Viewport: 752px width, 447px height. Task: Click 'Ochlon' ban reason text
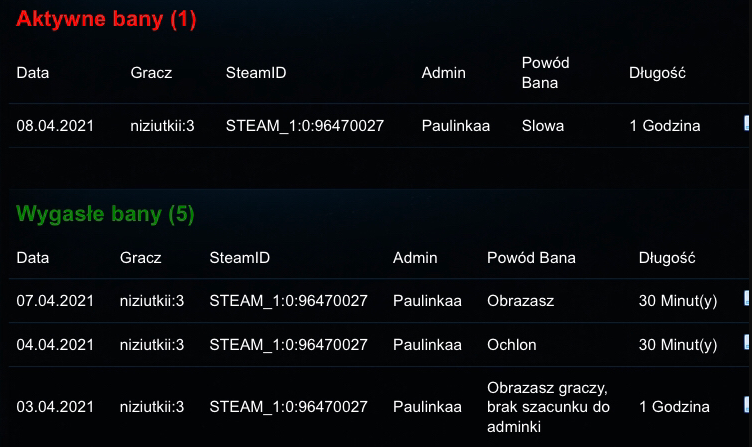click(x=512, y=345)
